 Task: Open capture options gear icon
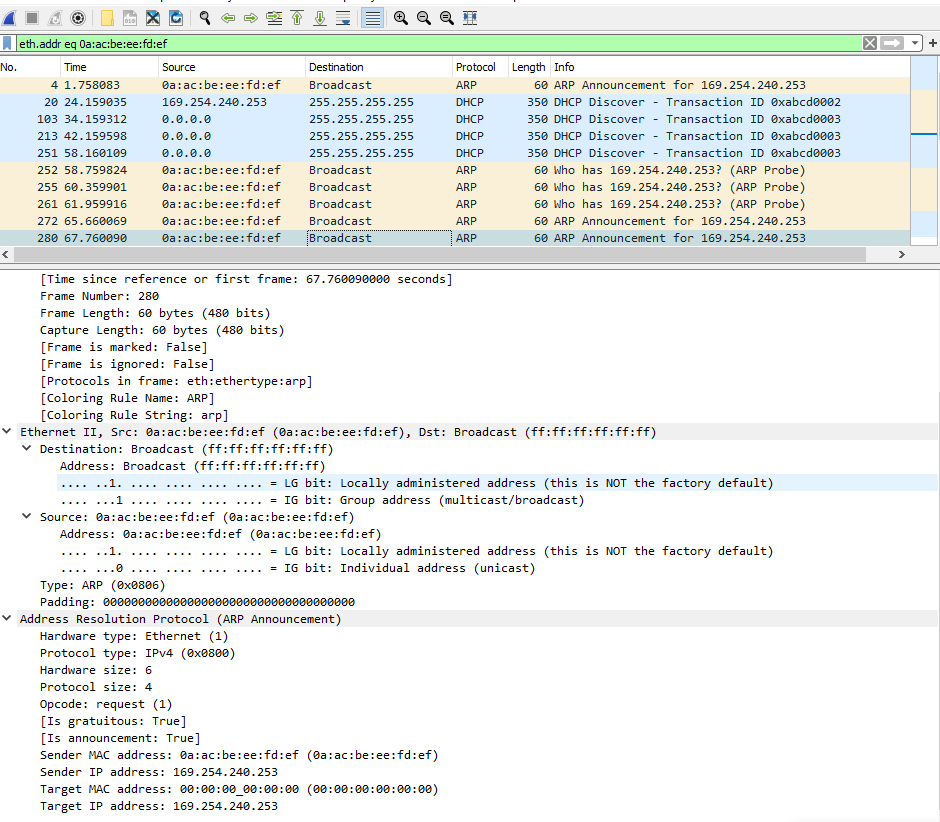[x=78, y=18]
